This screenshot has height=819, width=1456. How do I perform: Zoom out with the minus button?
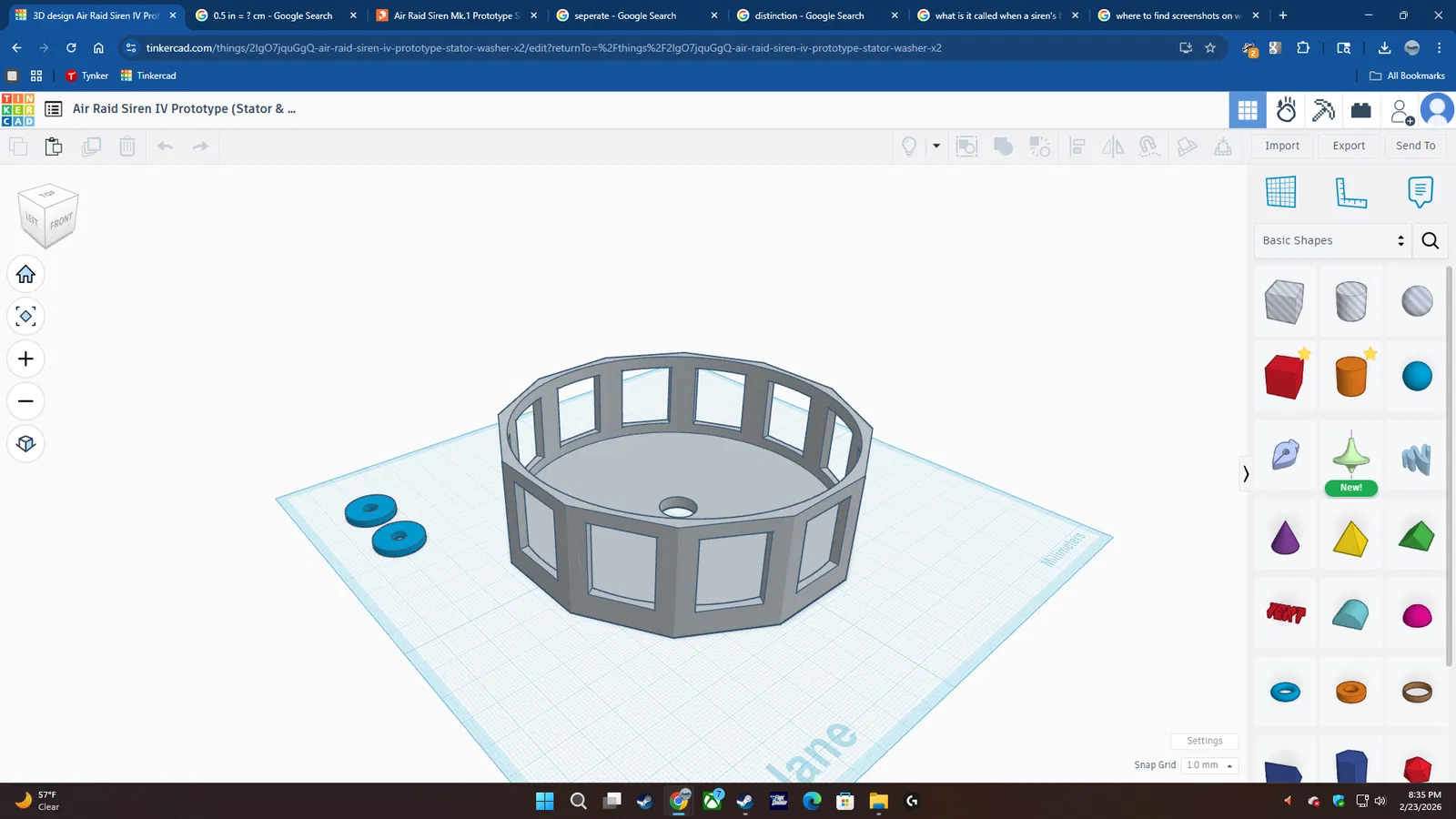[x=25, y=401]
